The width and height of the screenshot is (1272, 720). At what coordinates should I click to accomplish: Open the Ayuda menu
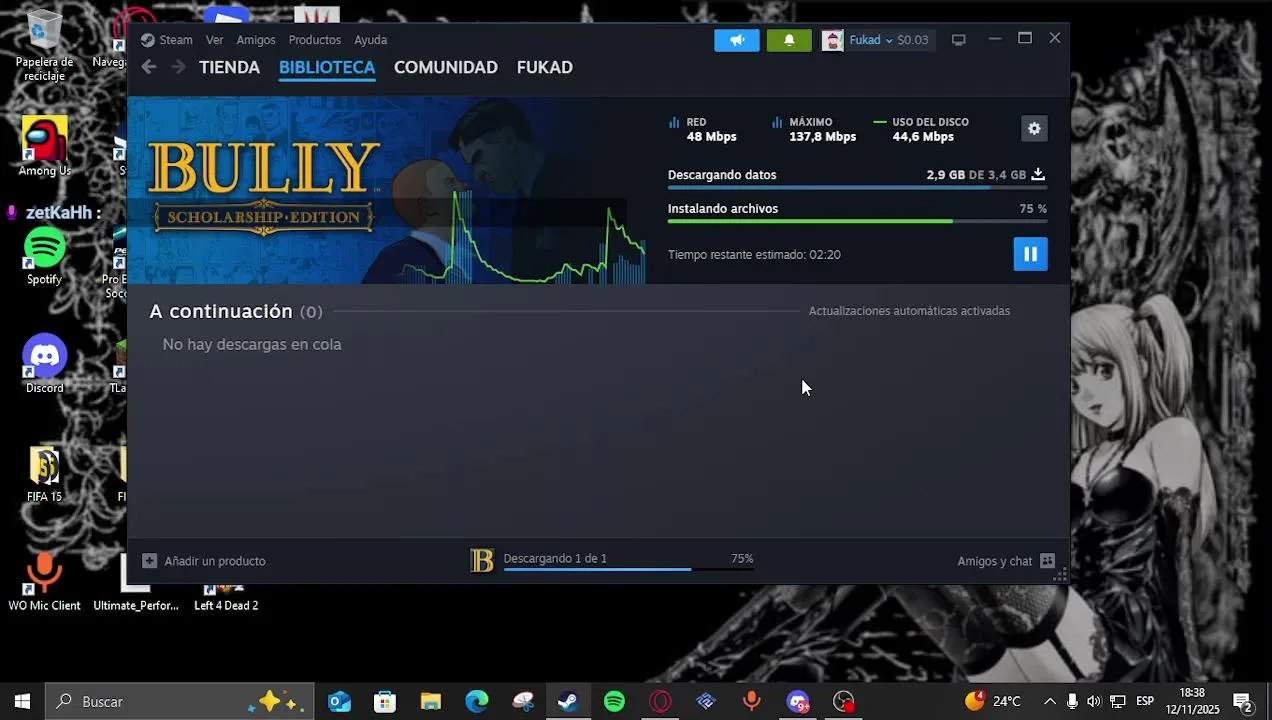click(370, 40)
